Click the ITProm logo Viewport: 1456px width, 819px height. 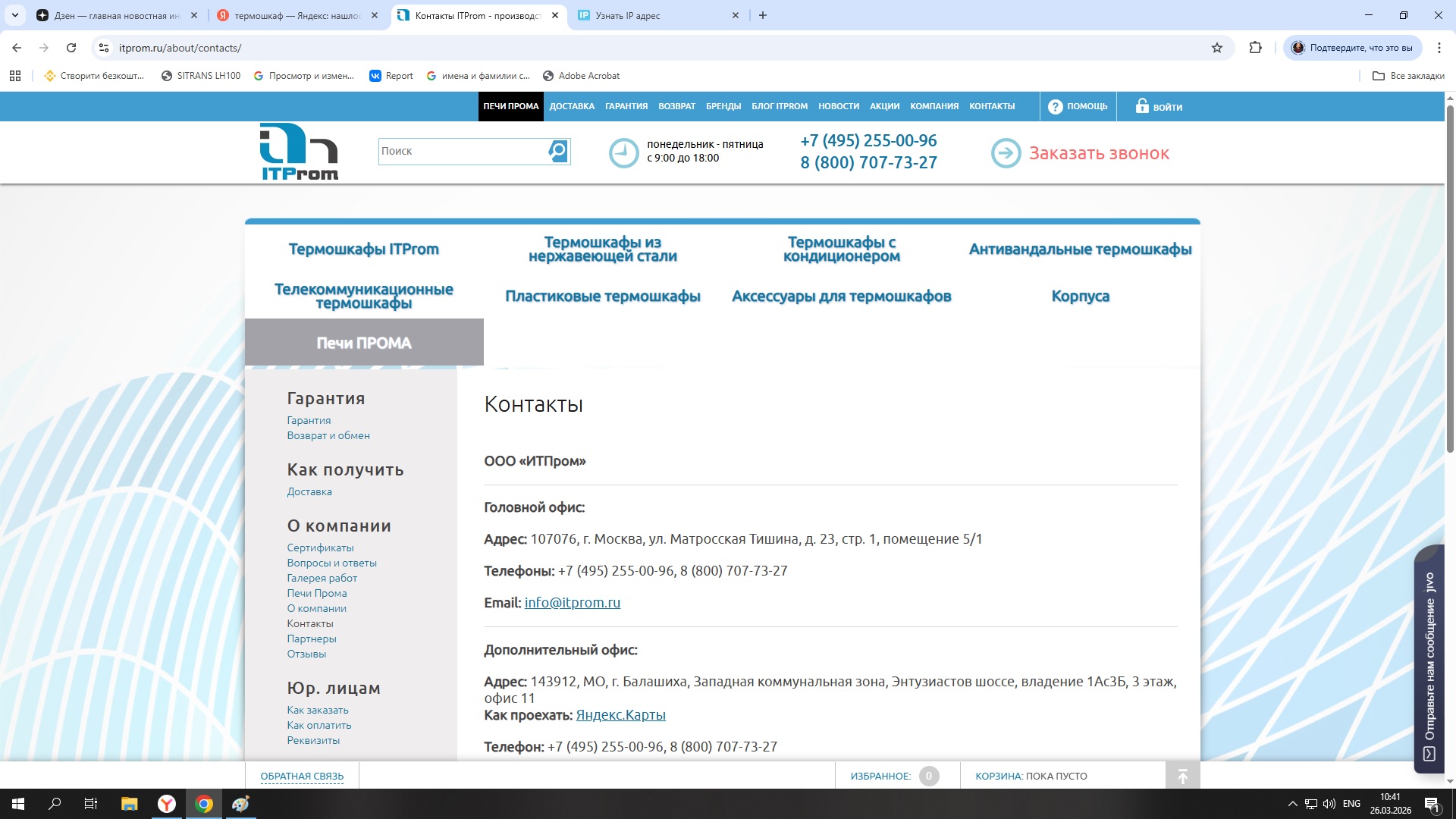[x=299, y=152]
